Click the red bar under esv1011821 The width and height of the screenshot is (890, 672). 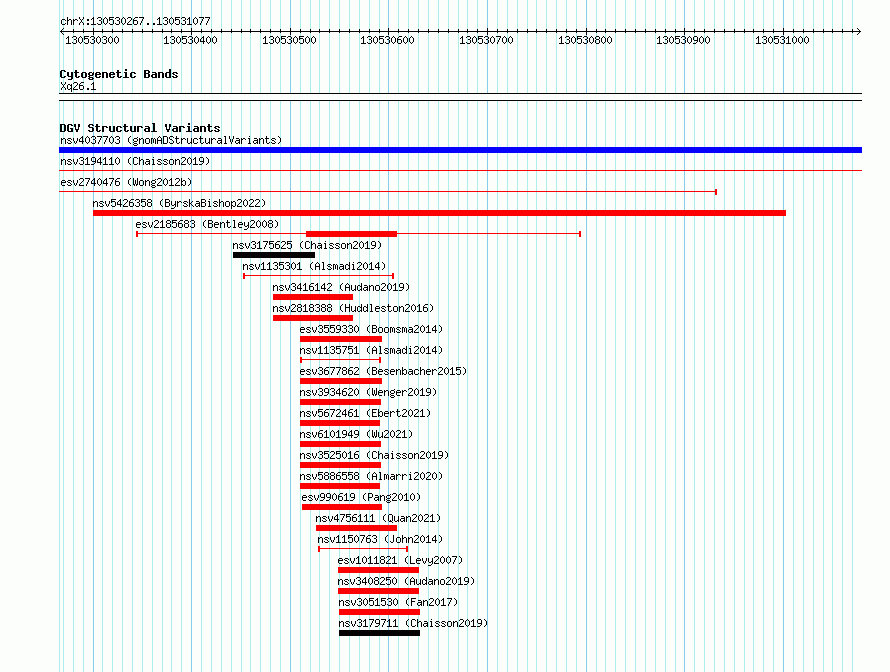coord(378,570)
